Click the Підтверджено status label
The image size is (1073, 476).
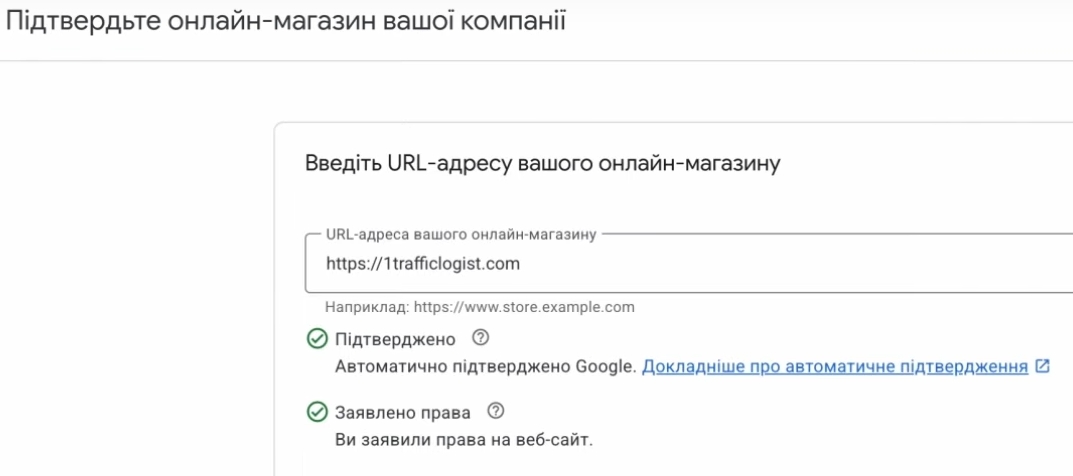(395, 339)
